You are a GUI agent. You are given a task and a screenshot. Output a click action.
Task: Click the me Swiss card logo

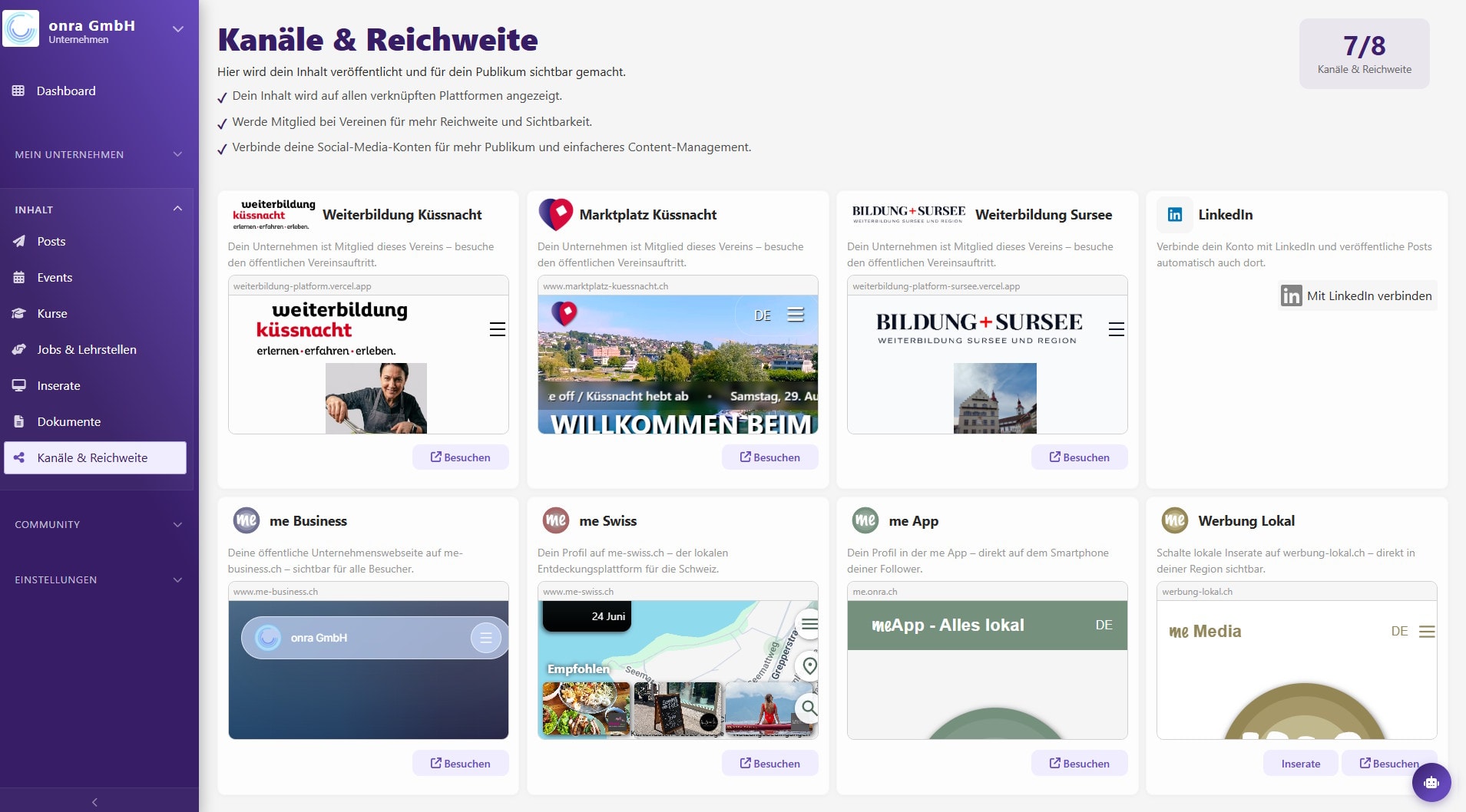(556, 520)
